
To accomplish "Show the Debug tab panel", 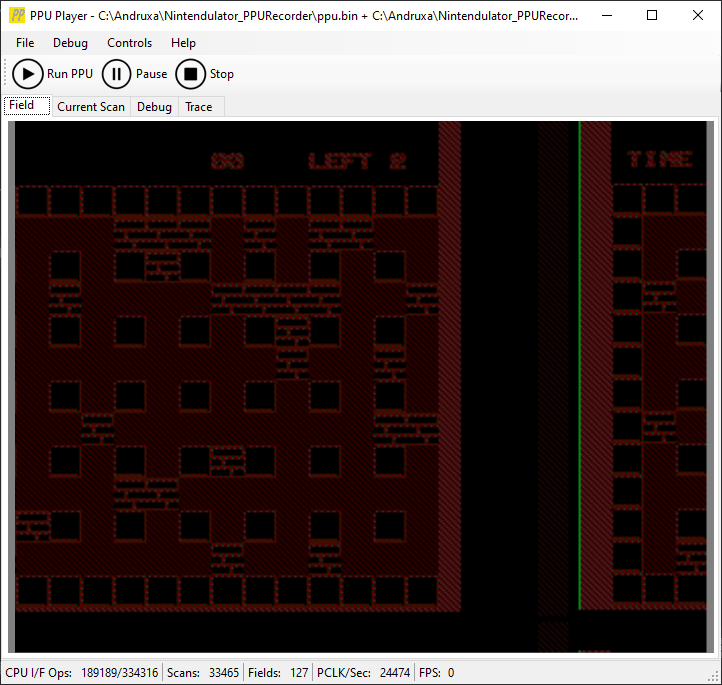I will pyautogui.click(x=154, y=107).
